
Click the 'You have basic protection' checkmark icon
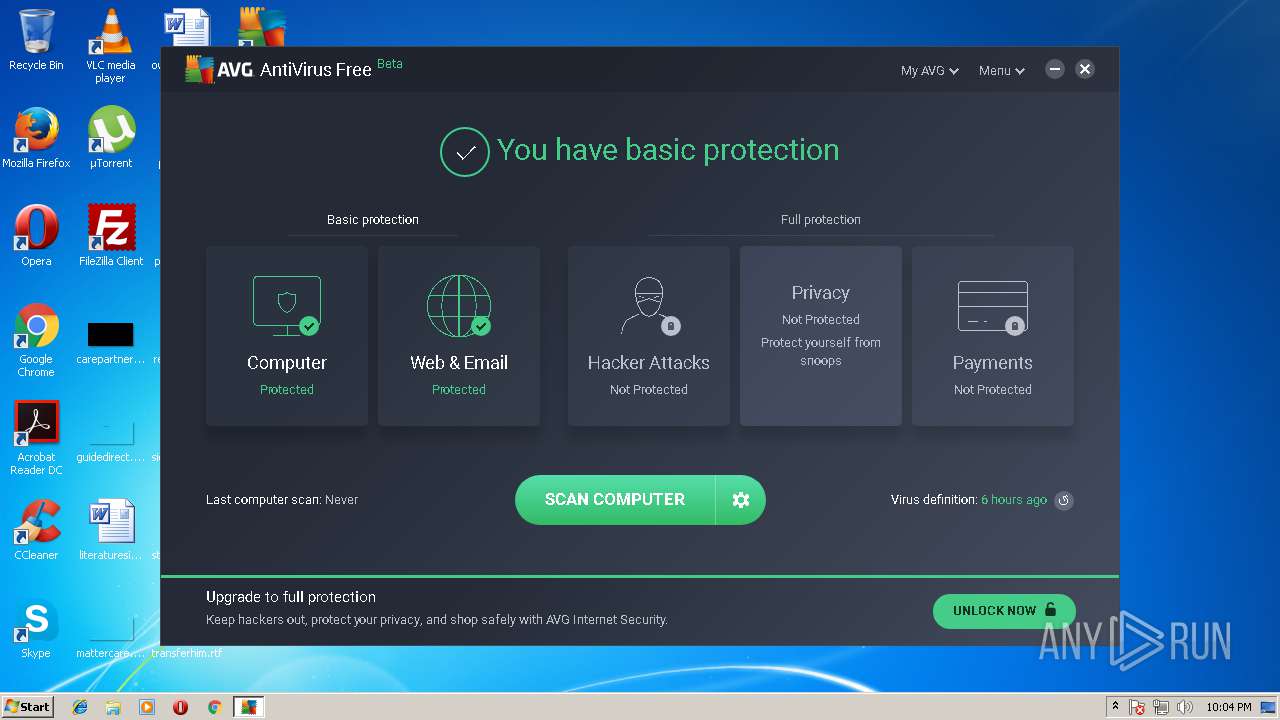coord(465,152)
